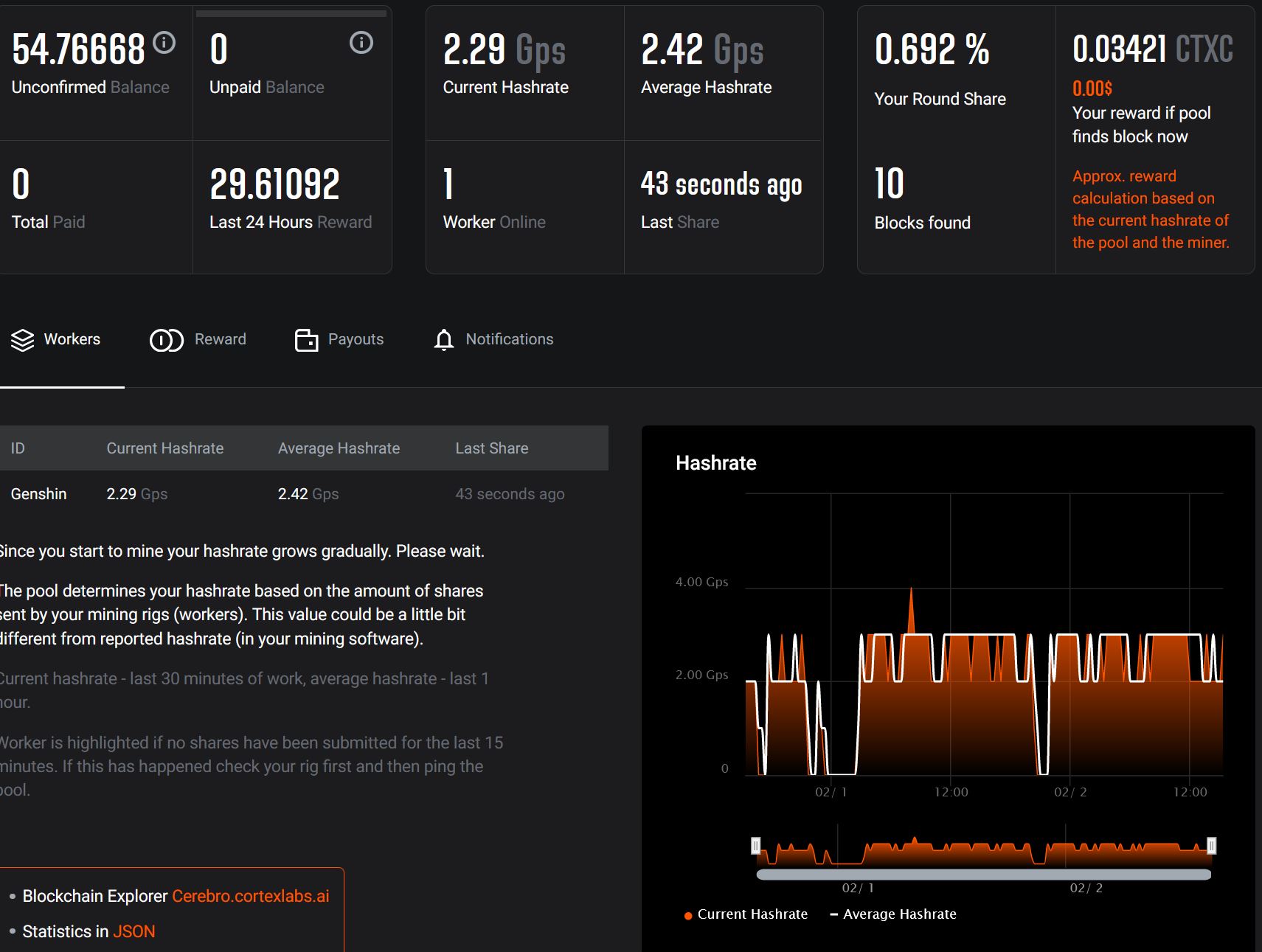
Task: Click the gray chart range scrollbar
Action: [x=983, y=875]
